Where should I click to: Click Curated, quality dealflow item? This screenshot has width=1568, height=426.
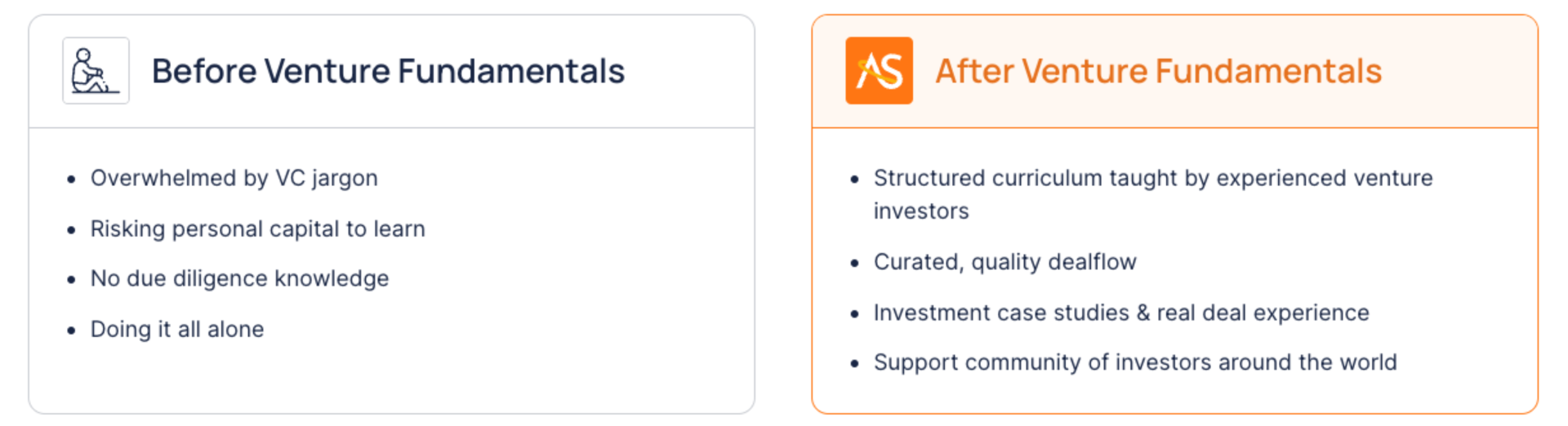[x=1004, y=262]
